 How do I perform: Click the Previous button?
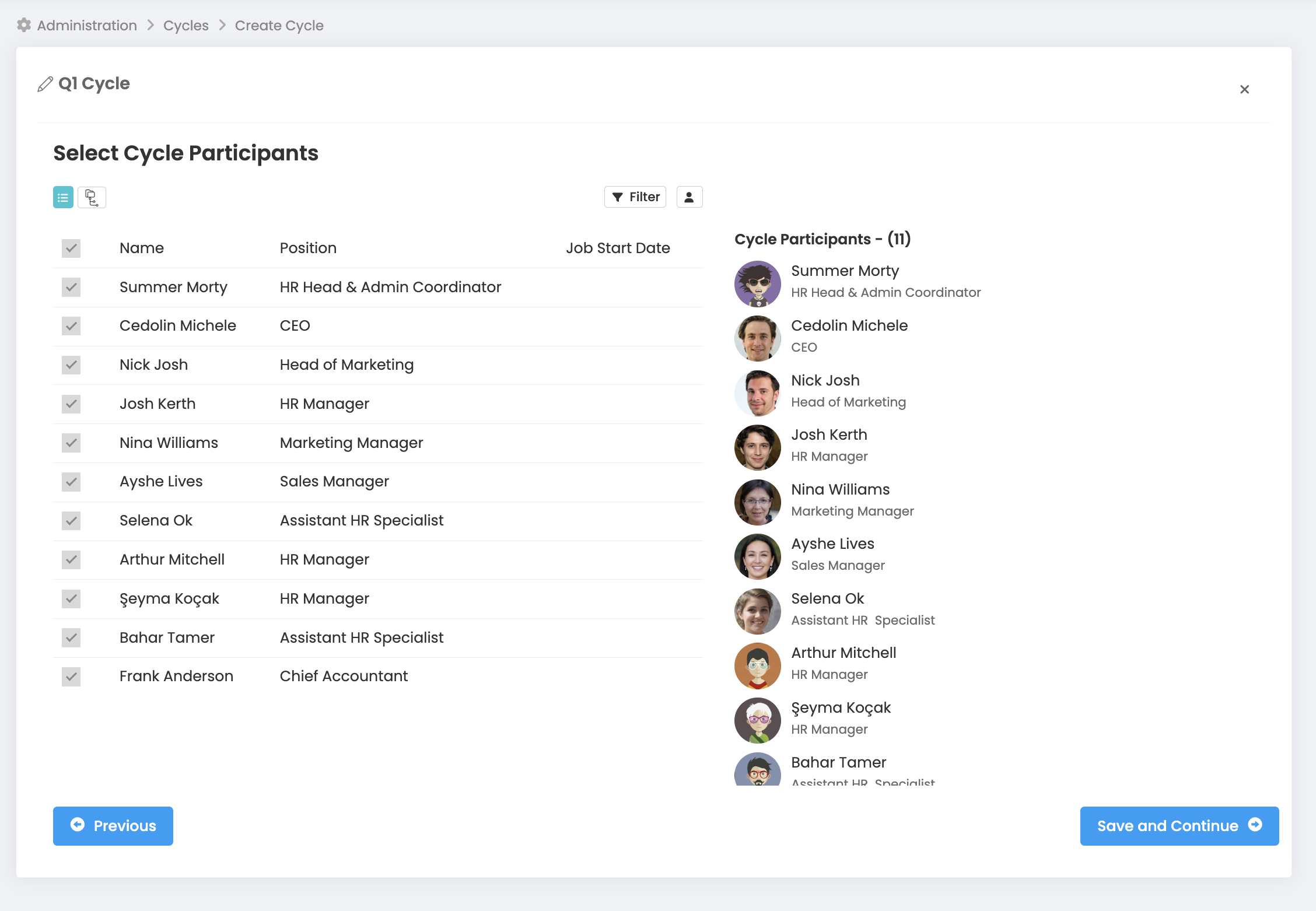point(113,826)
